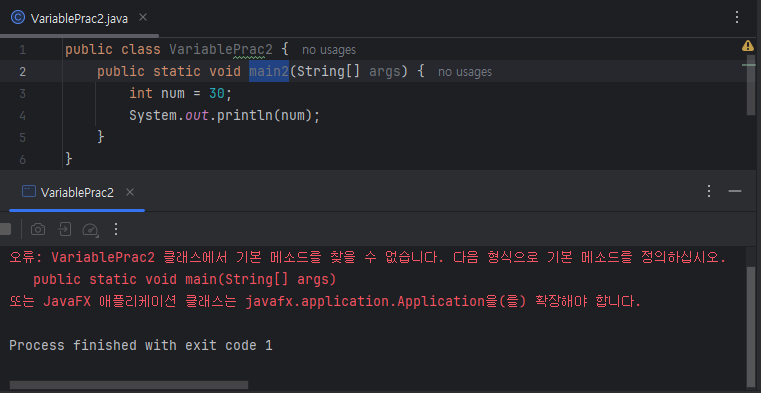Click the number 30 in code

(217, 93)
